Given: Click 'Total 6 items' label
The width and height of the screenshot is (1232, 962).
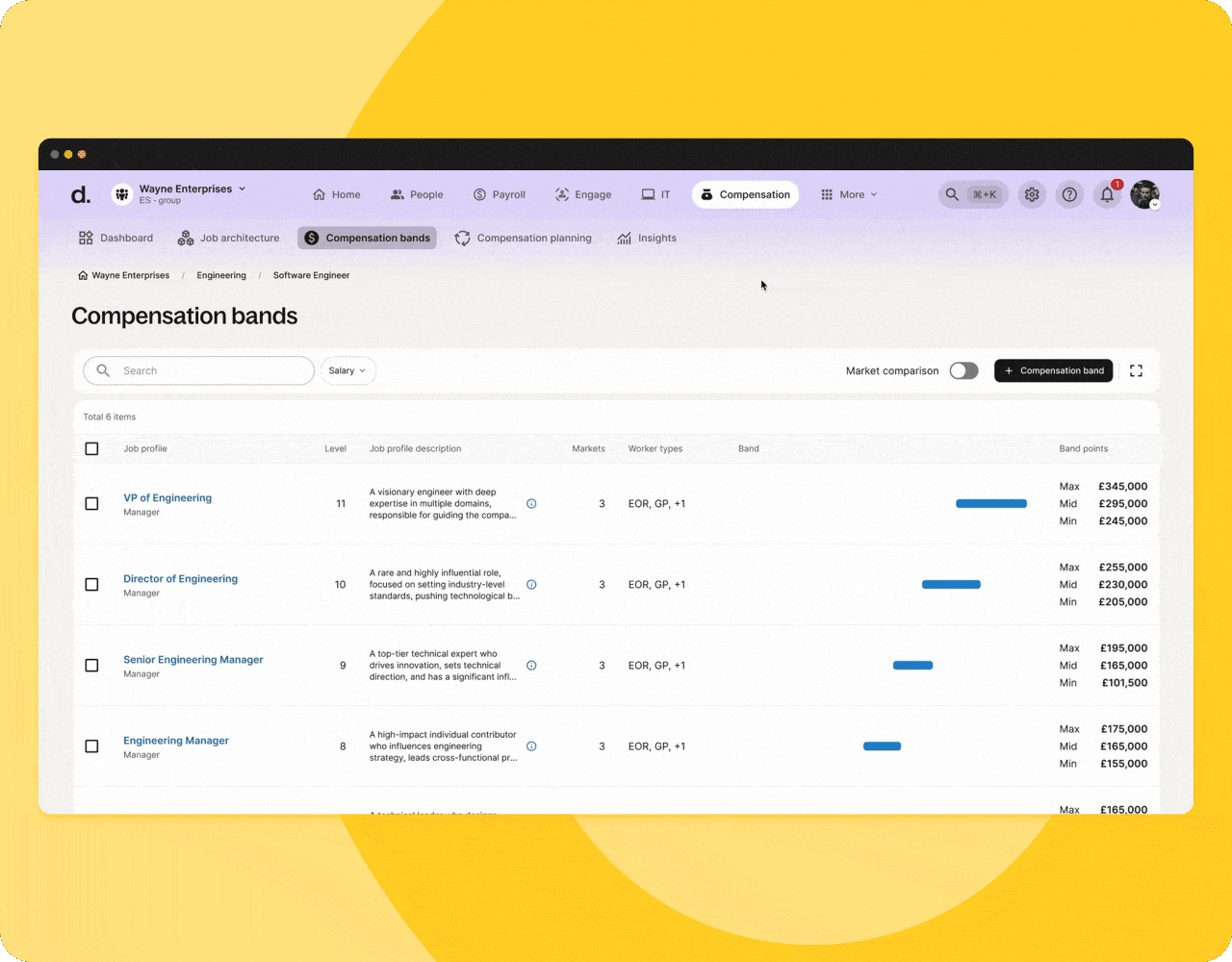Looking at the screenshot, I should click(x=109, y=417).
